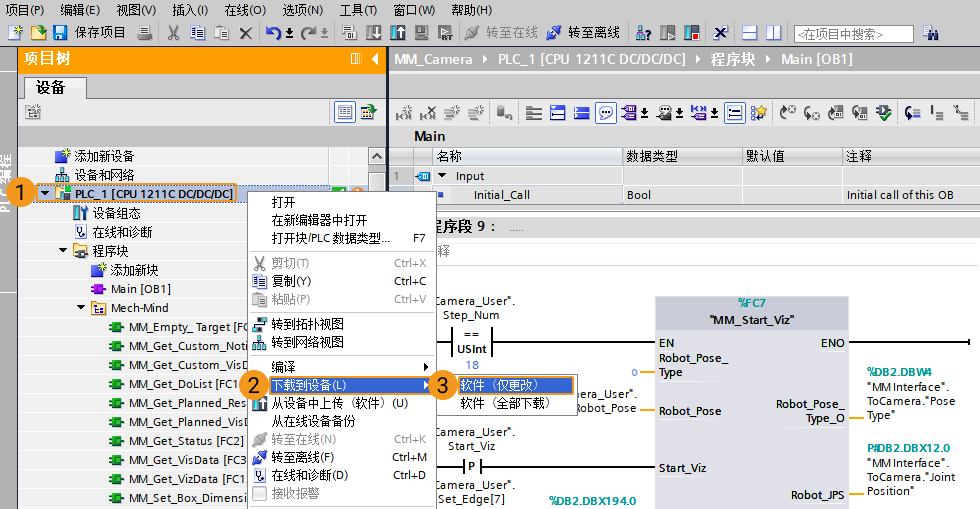This screenshot has width=980, height=509.
Task: Collapse the project tree panel arrow
Action: coord(375,59)
